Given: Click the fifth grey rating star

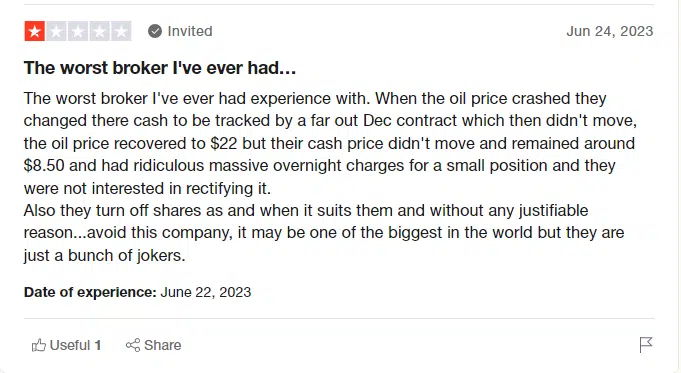Looking at the screenshot, I should [121, 31].
